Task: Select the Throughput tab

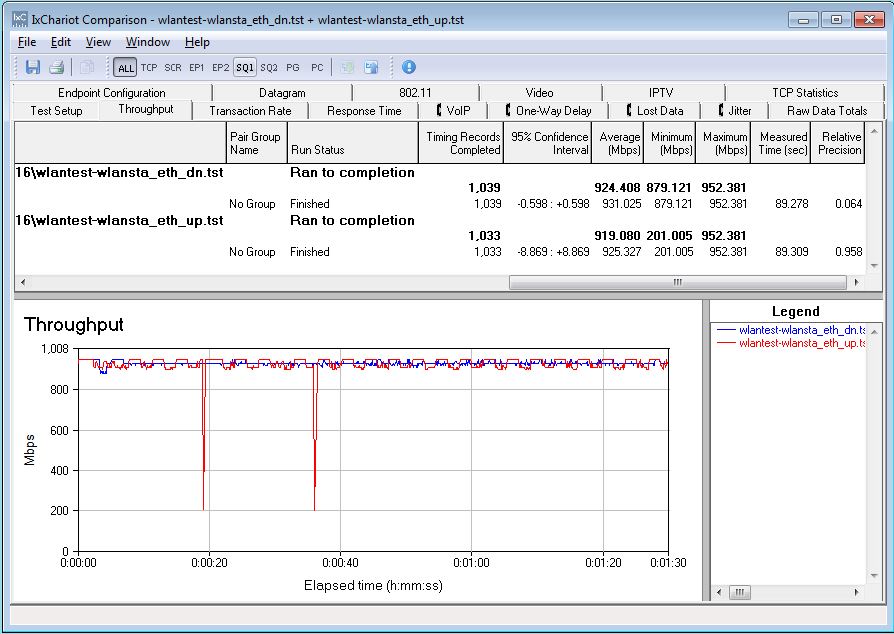Action: click(146, 109)
